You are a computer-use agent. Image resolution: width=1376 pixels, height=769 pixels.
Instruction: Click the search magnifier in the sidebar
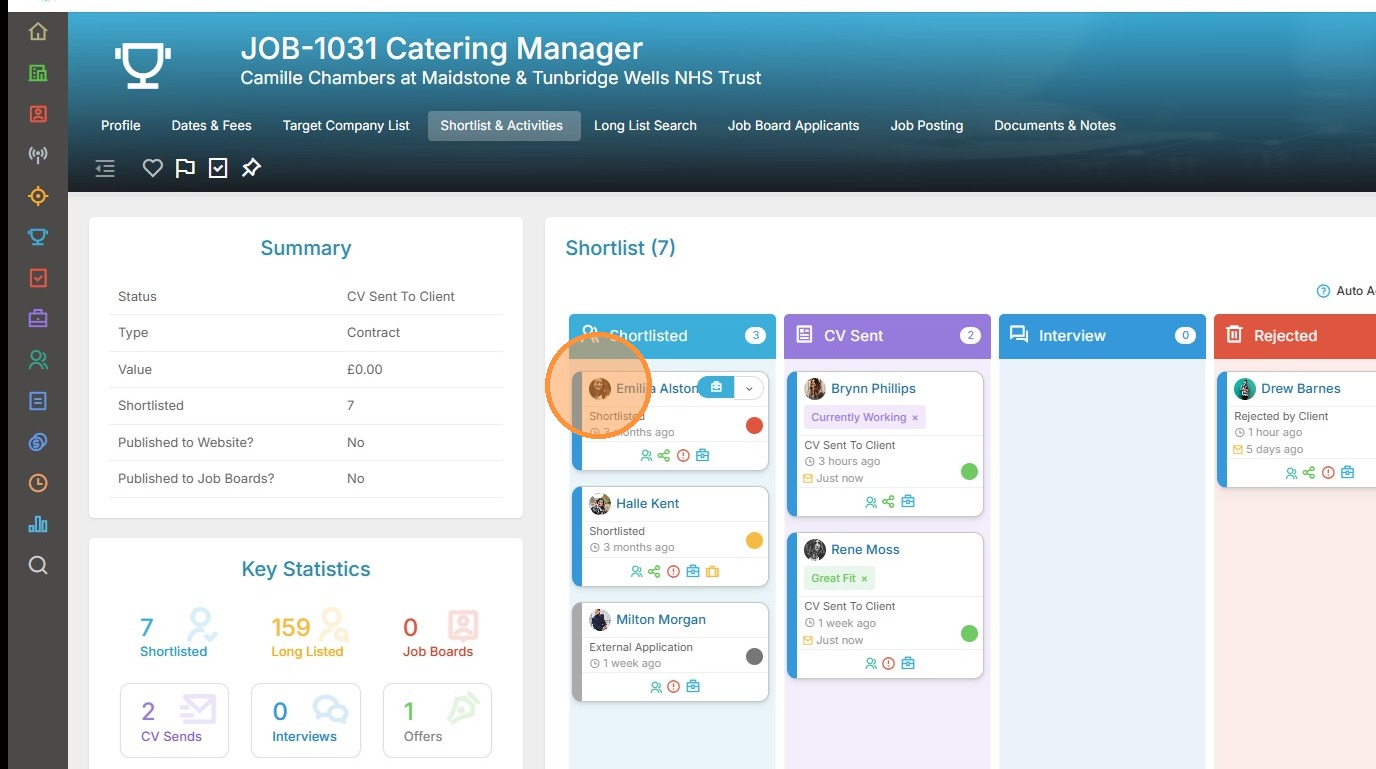point(38,565)
